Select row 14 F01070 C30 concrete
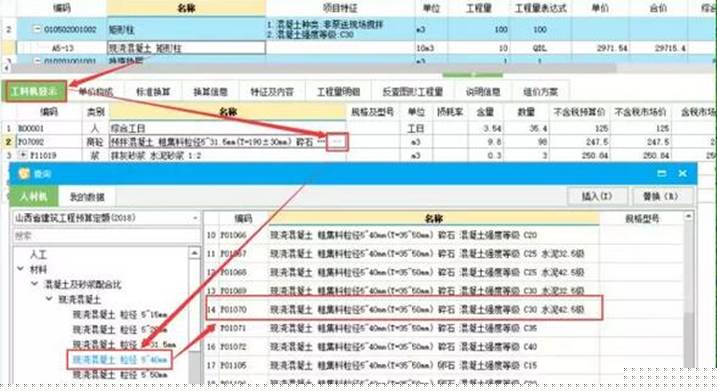The image size is (717, 391). pyautogui.click(x=404, y=310)
